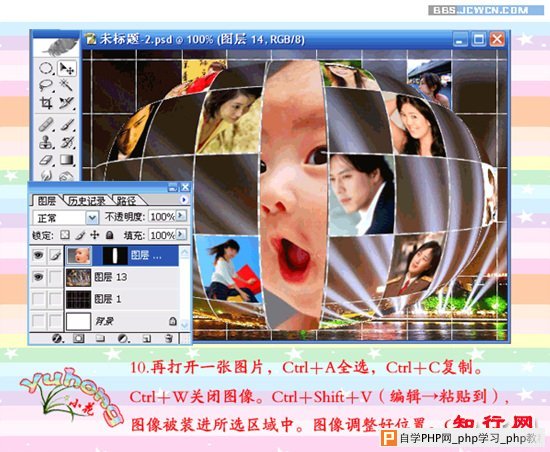Expand the 不透明度 opacity arrow
Image resolution: width=550 pixels, height=452 pixels.
(181, 216)
